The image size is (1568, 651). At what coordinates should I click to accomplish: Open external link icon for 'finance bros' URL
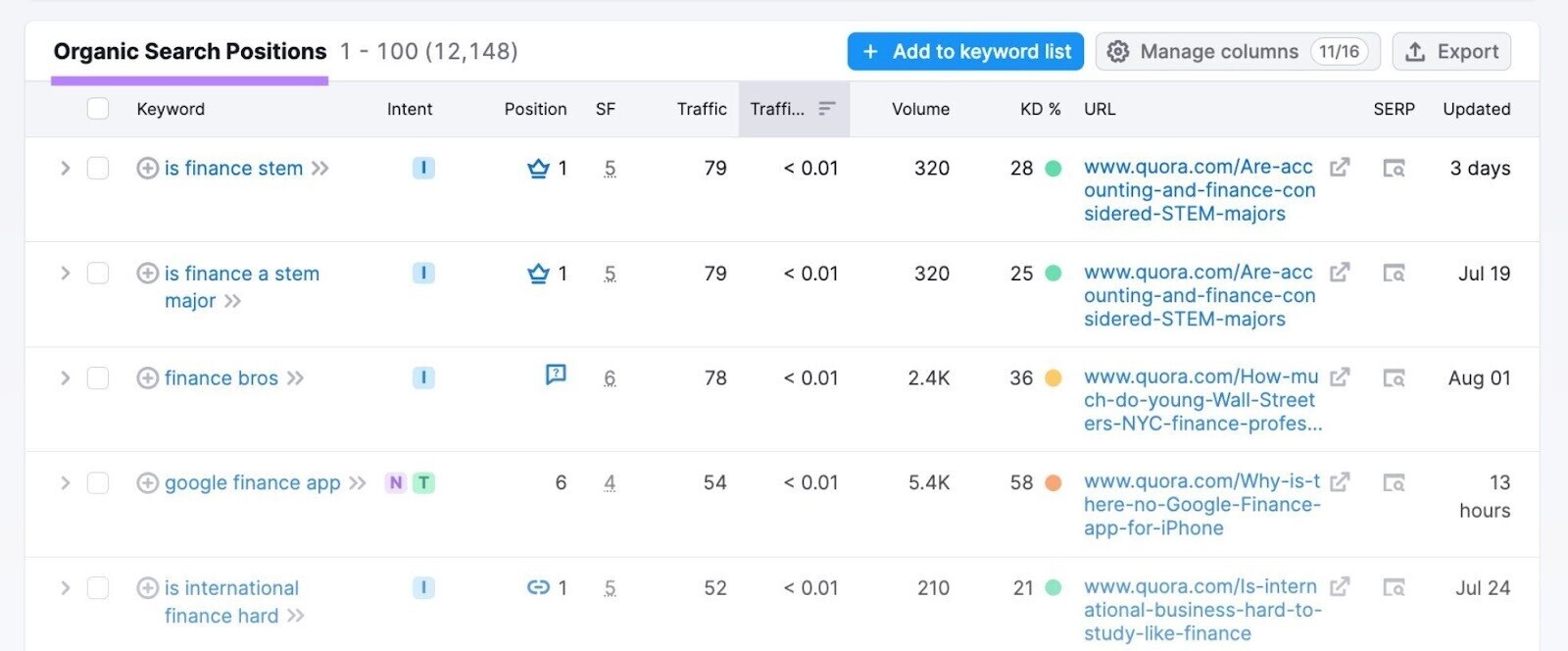[x=1340, y=377]
